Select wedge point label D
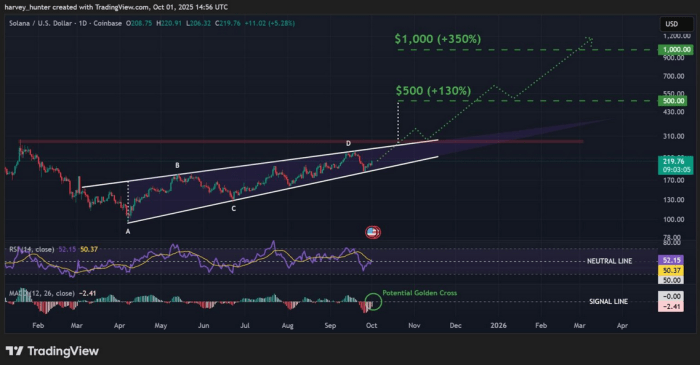 pos(348,144)
